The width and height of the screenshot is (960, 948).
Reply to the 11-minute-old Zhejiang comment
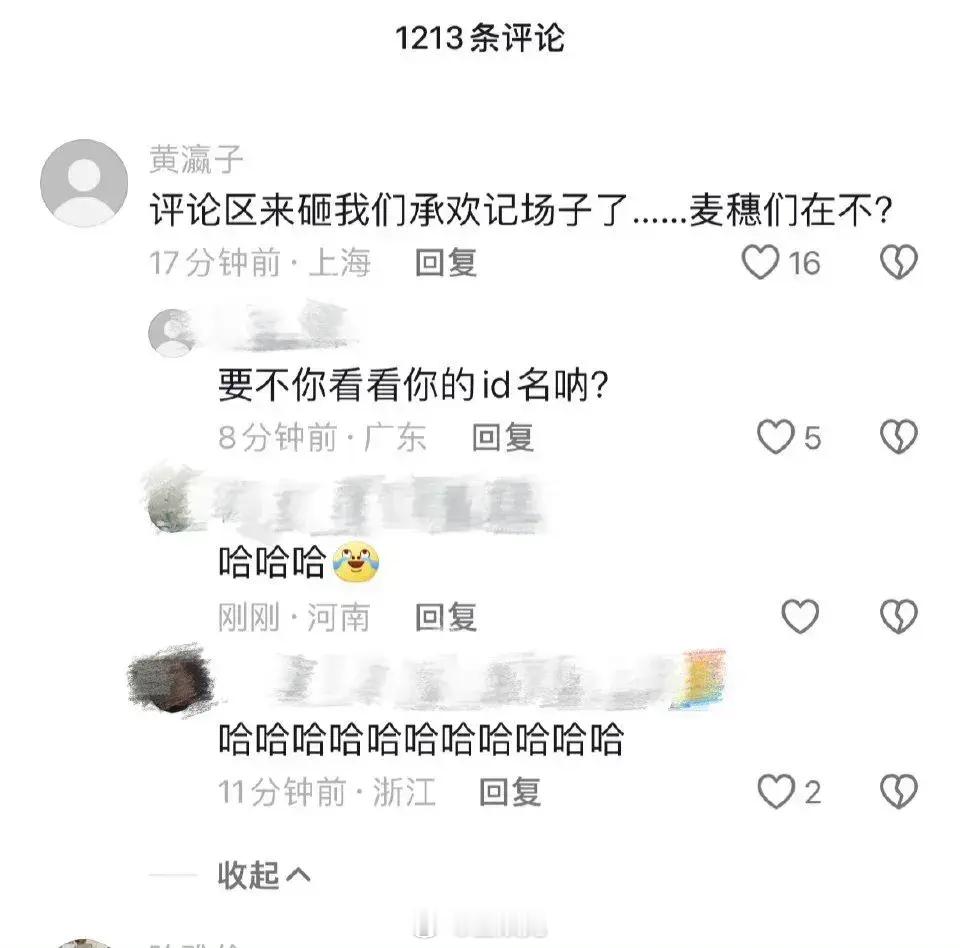(x=510, y=792)
